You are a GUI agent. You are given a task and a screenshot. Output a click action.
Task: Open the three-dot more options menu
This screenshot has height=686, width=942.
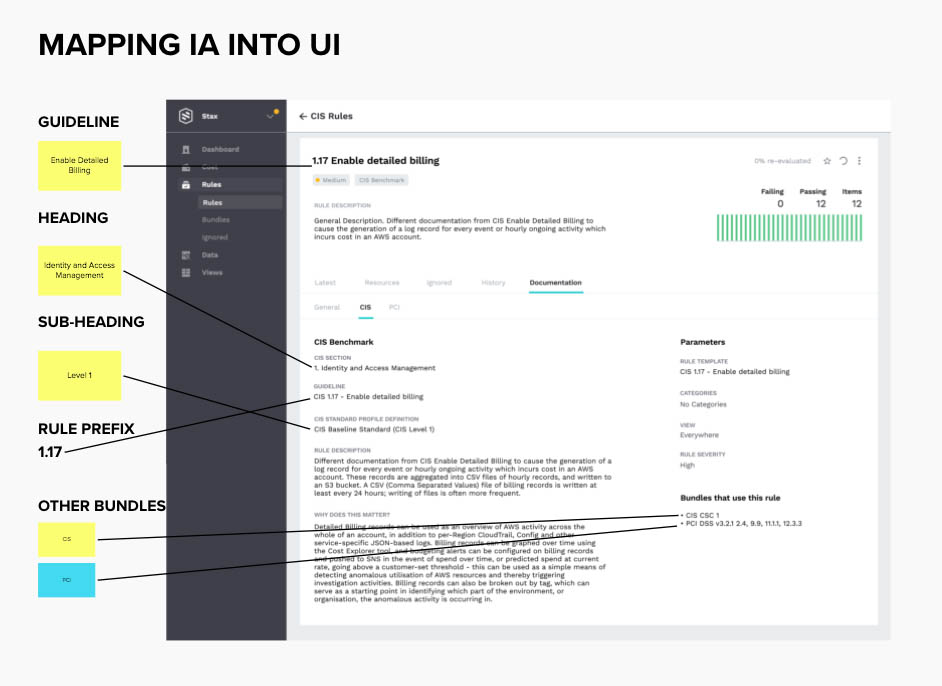coord(859,161)
